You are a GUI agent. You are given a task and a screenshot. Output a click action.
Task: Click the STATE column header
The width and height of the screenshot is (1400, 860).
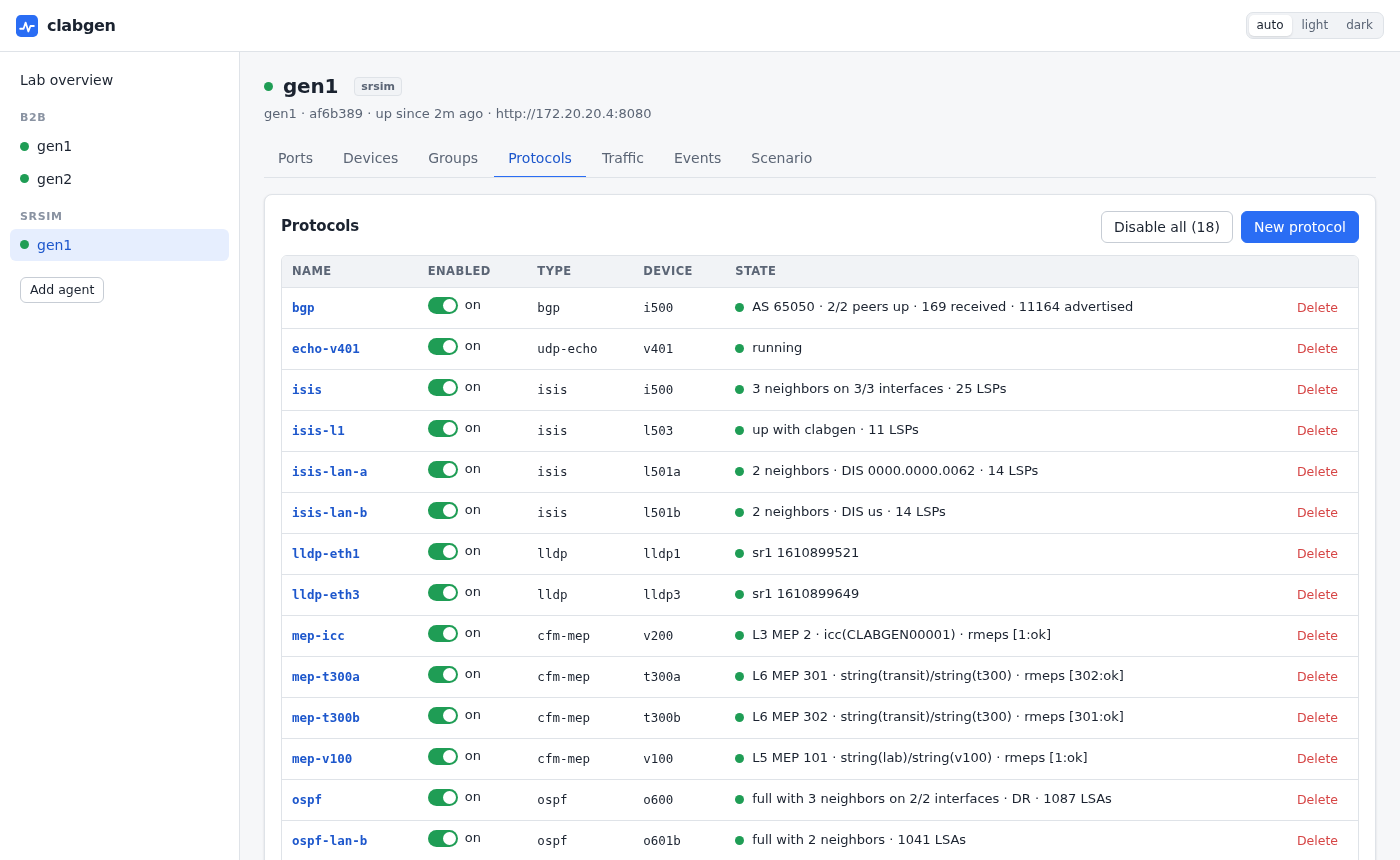[x=756, y=271]
